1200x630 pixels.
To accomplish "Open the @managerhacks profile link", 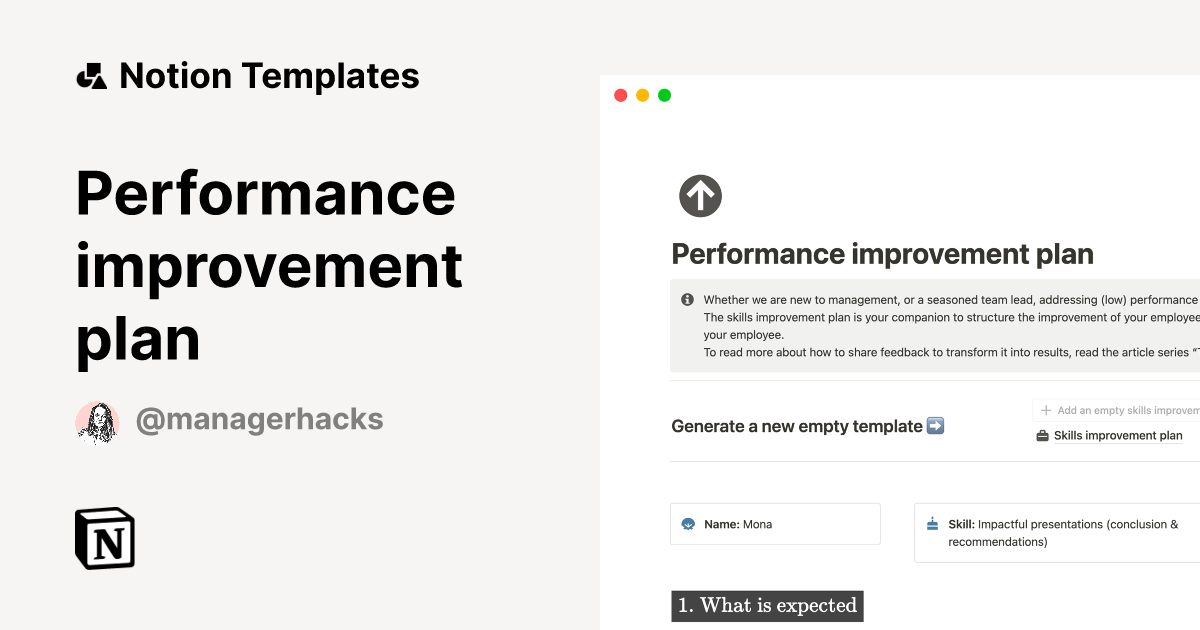I will (259, 419).
